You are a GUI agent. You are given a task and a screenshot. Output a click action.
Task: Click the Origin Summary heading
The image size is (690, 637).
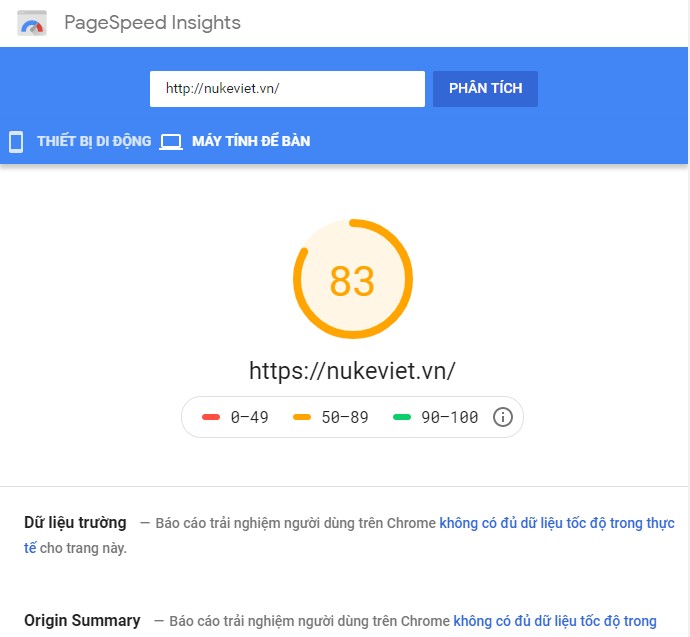click(x=82, y=620)
